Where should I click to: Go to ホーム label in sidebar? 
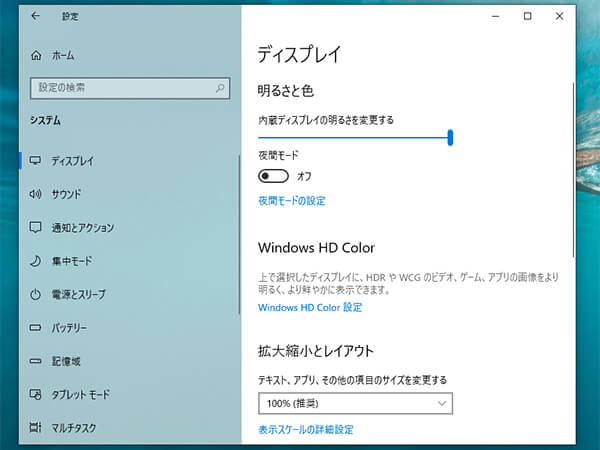[x=63, y=55]
